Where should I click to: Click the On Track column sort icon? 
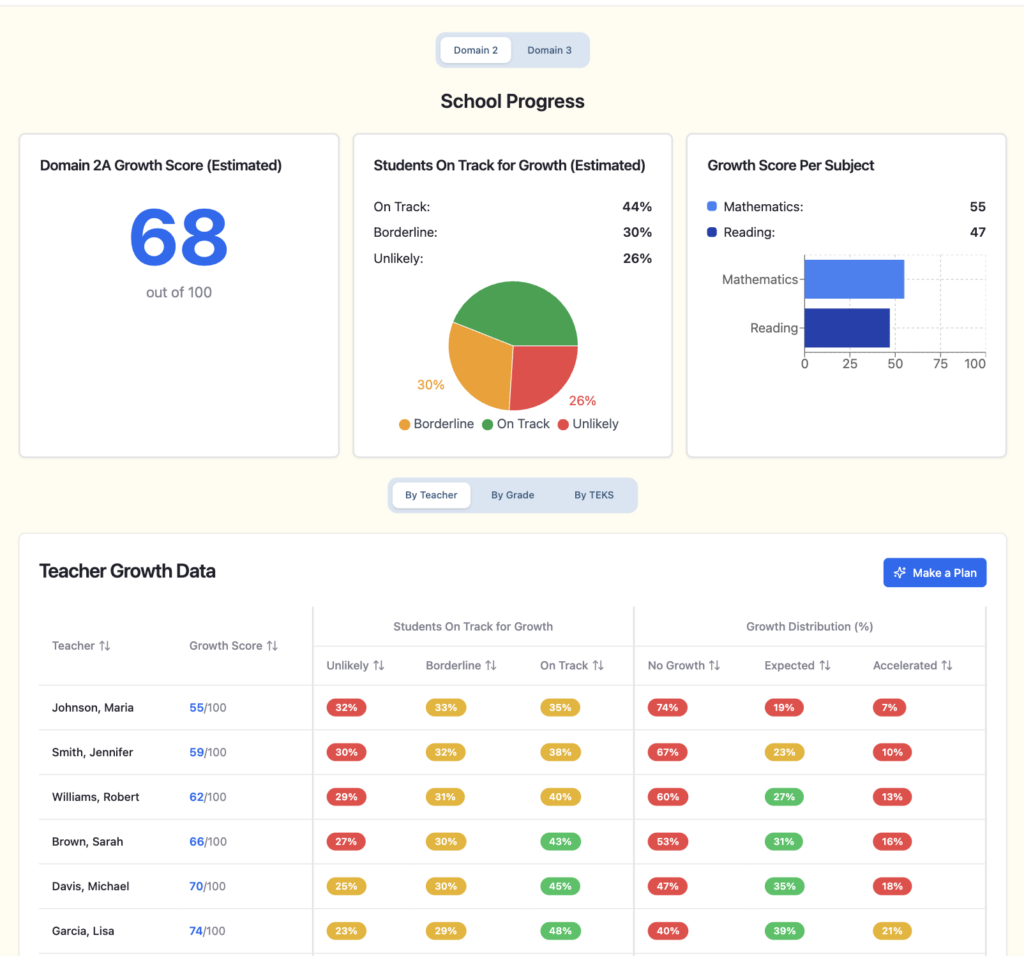(597, 665)
